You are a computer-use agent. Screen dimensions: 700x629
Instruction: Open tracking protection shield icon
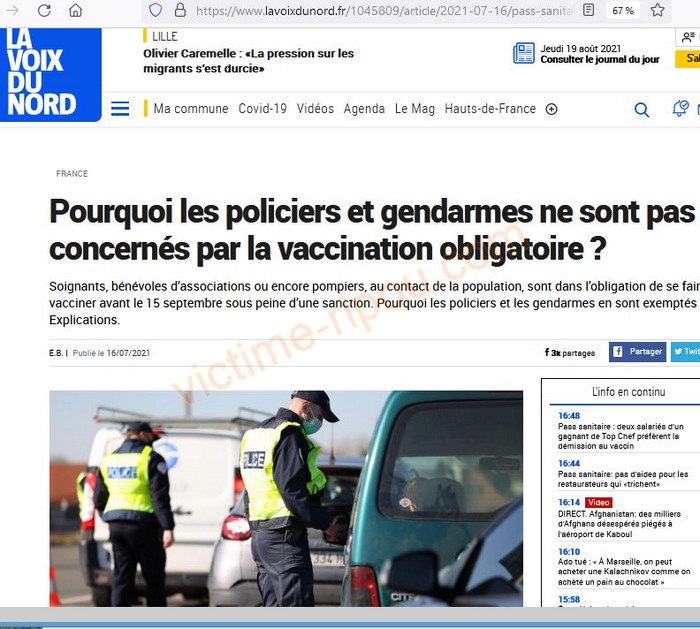[155, 10]
